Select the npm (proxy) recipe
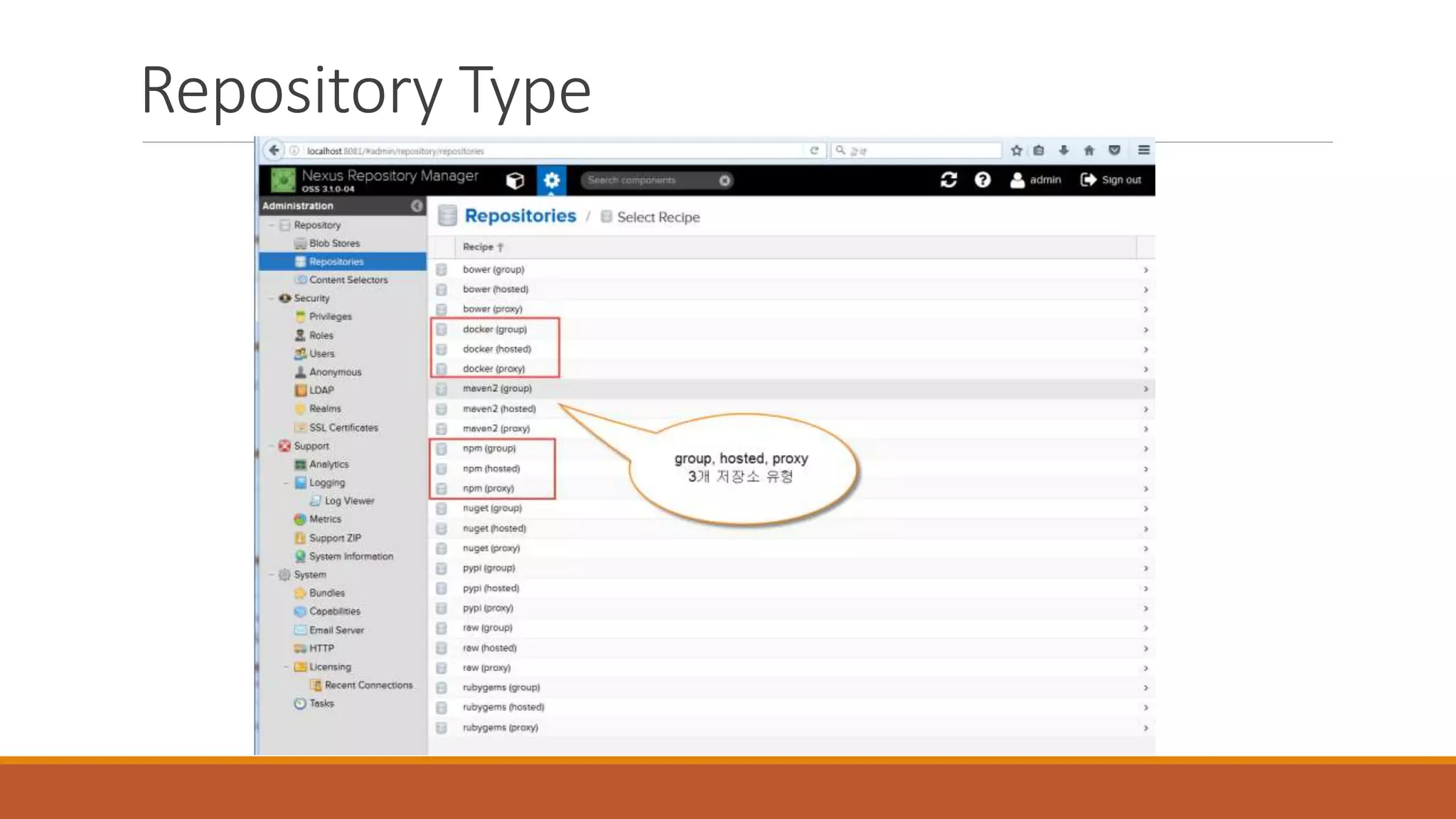Screen dimensions: 1456x819 point(791,488)
